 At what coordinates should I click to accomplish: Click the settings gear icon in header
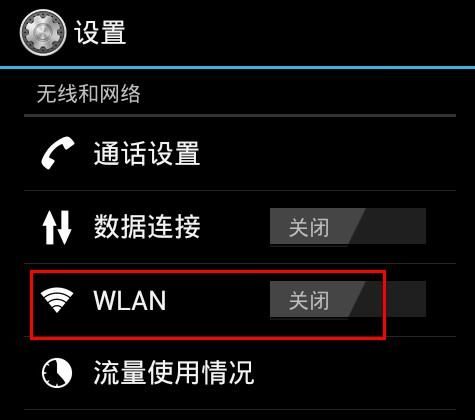(x=43, y=32)
